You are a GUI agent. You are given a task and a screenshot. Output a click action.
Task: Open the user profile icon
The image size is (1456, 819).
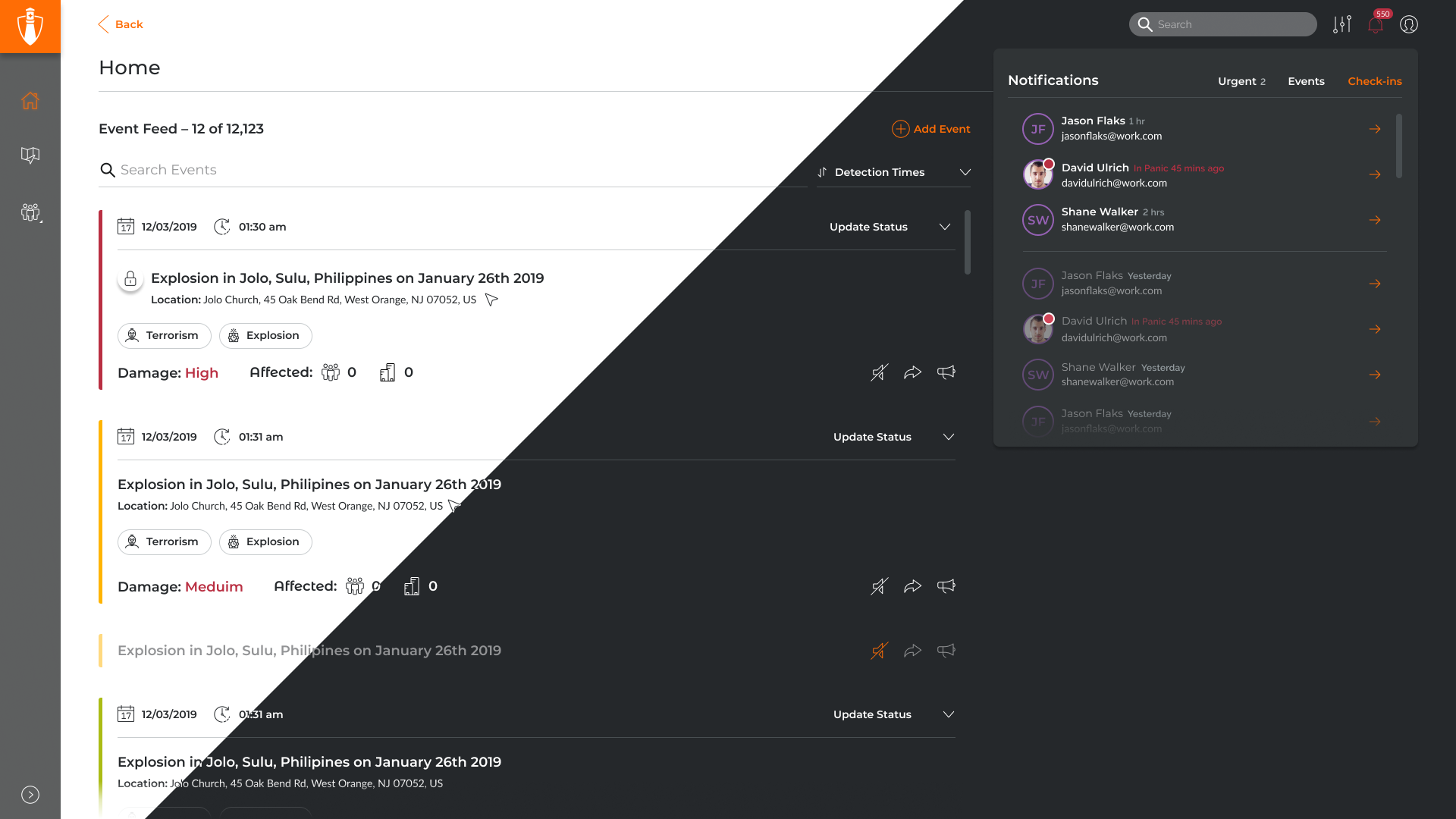1409,24
